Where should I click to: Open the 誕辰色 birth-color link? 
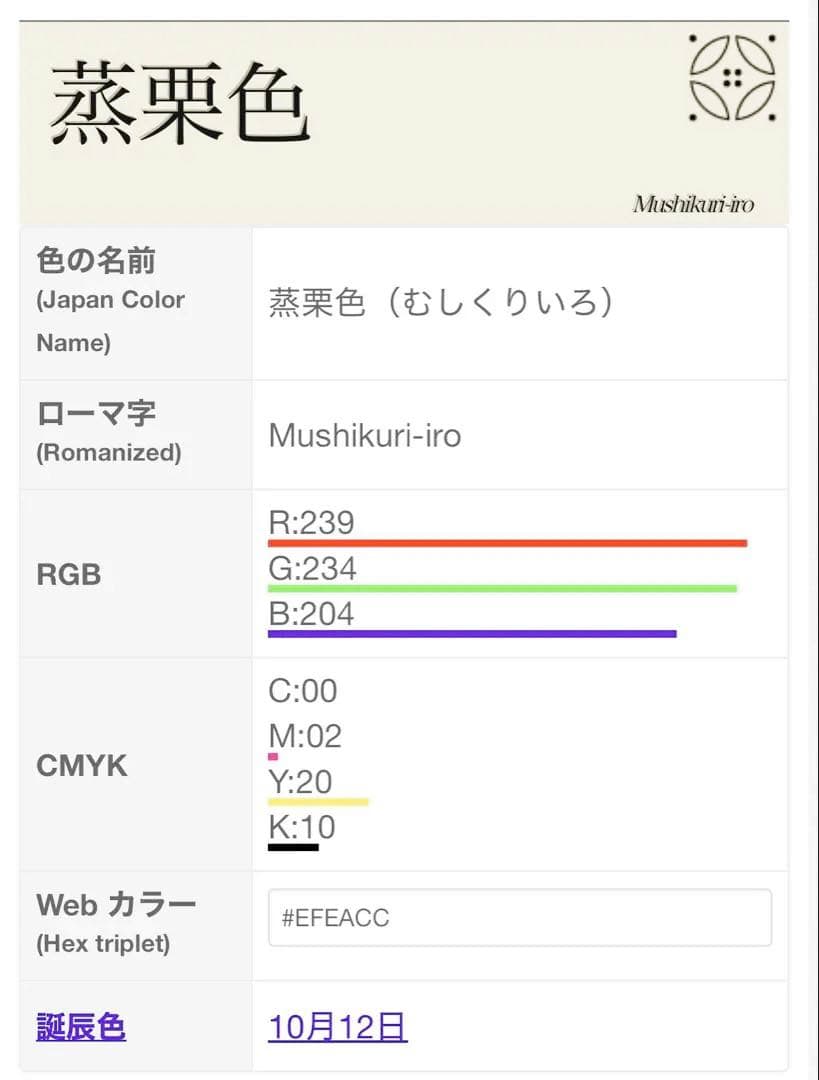(x=80, y=1027)
